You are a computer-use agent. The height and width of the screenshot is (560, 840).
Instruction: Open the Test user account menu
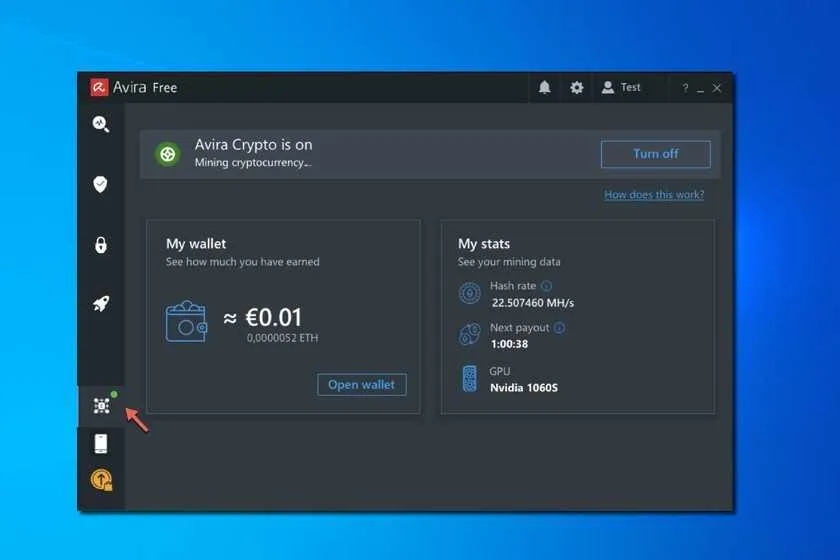pyautogui.click(x=621, y=87)
